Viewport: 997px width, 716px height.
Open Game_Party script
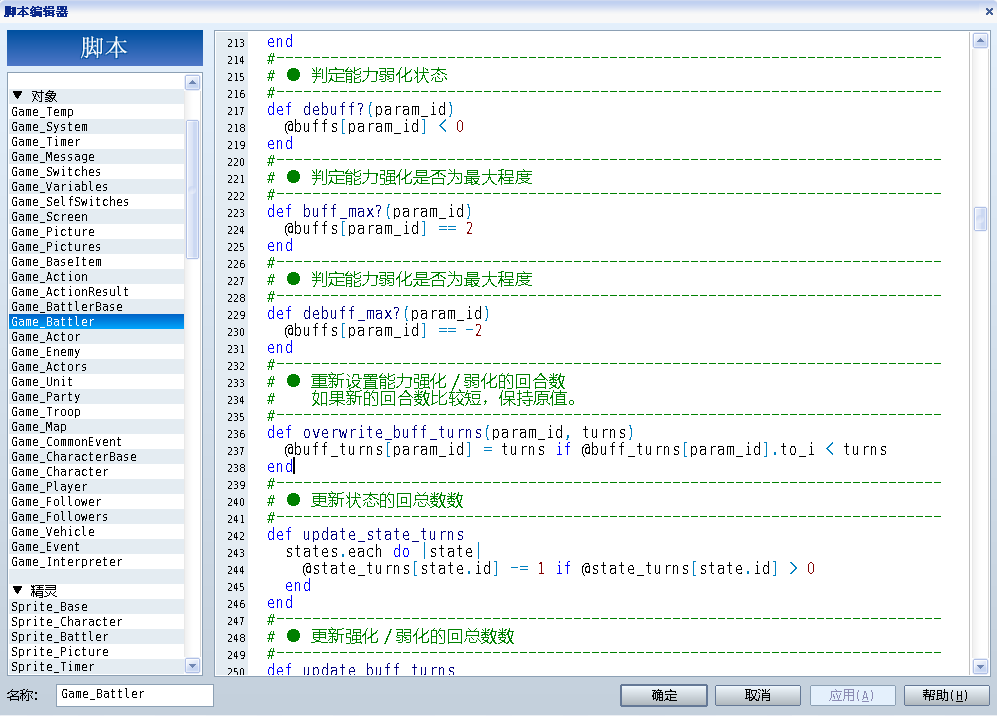[97, 397]
